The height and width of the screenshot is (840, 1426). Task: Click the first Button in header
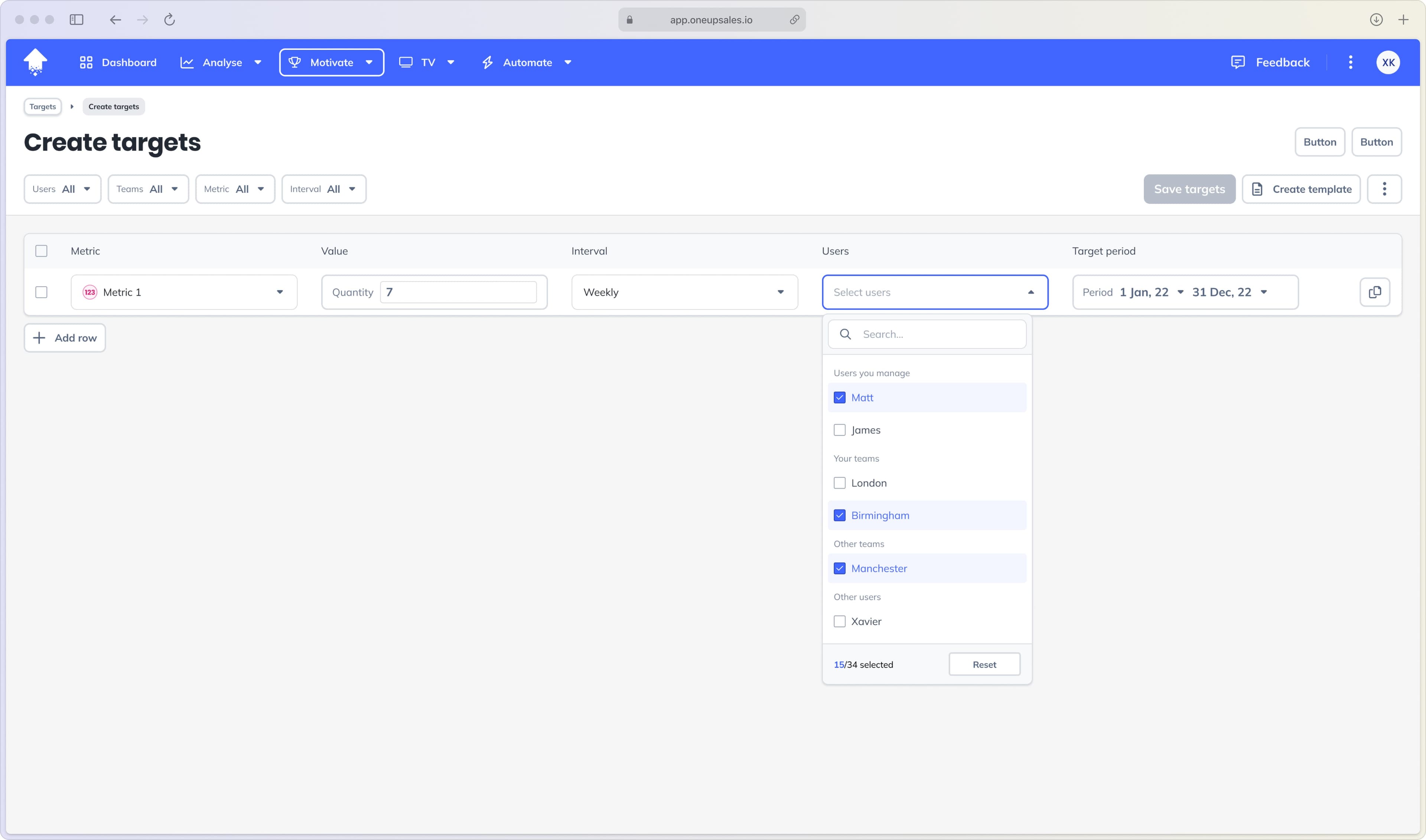(x=1320, y=142)
